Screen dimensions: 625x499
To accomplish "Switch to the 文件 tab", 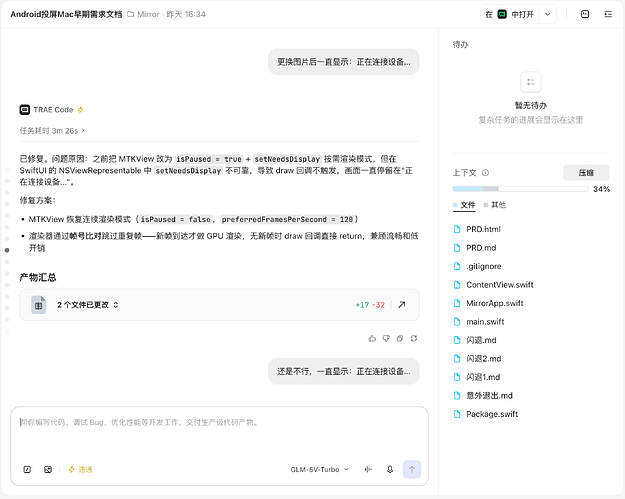I will tap(464, 205).
